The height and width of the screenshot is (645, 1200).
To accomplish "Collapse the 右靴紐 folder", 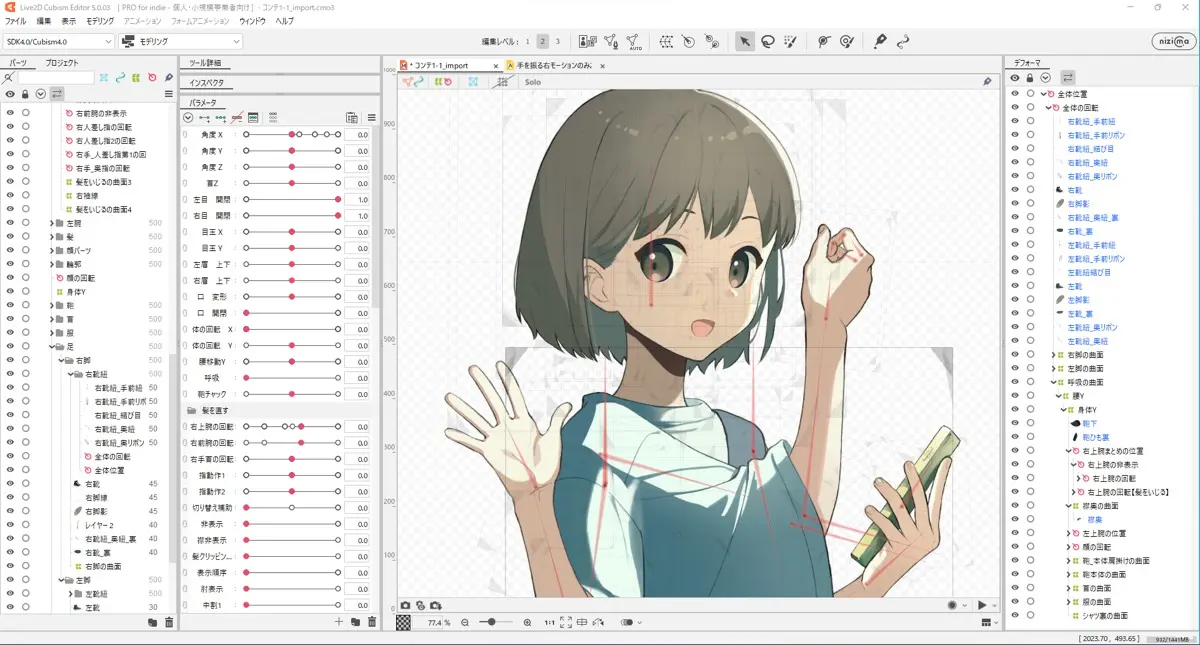I will click(x=72, y=373).
